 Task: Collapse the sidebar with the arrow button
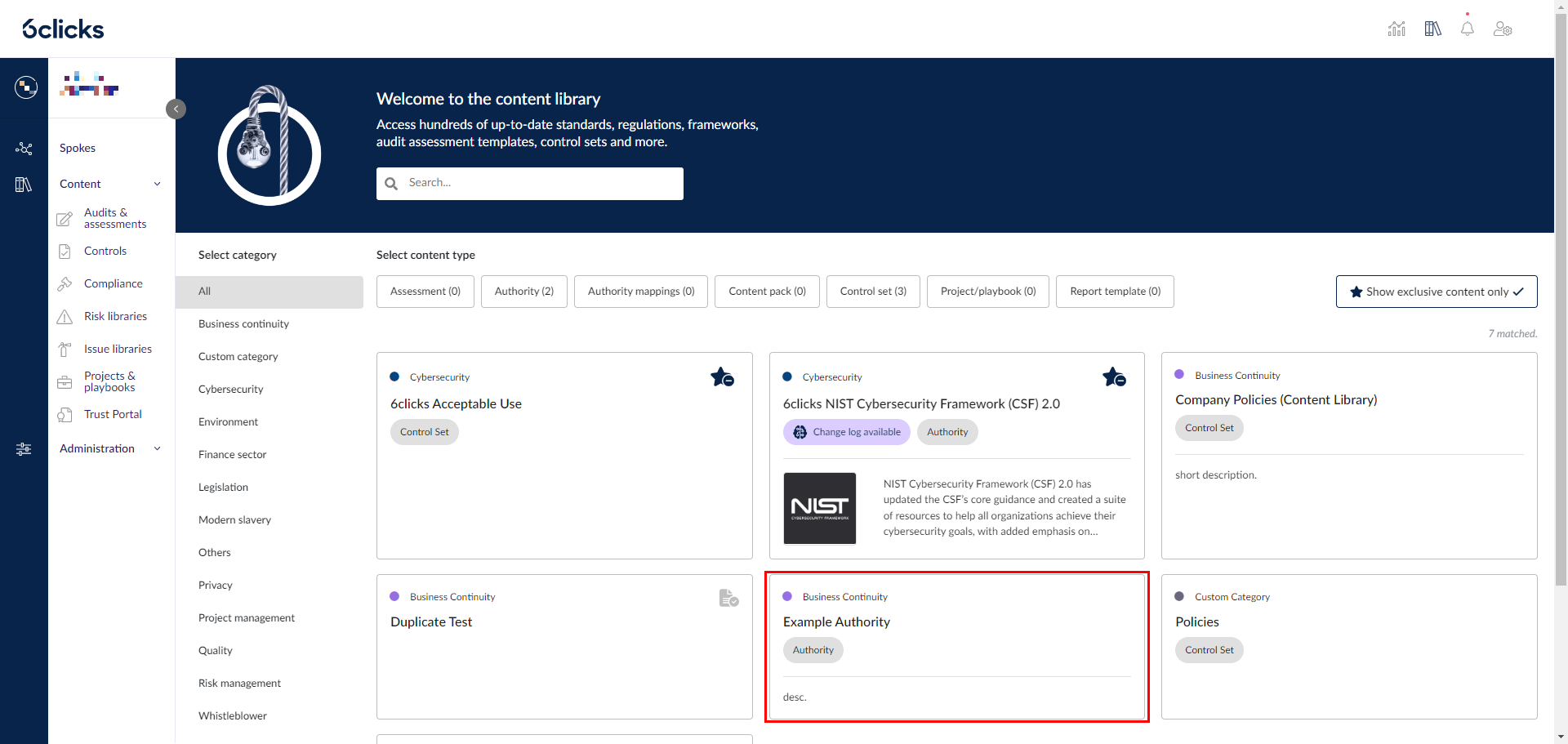coord(176,109)
